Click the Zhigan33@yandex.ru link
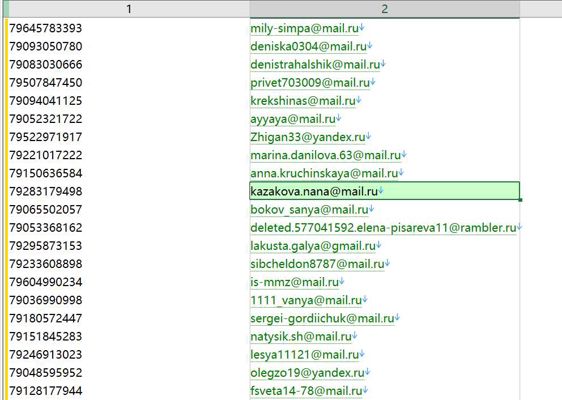 (308, 137)
